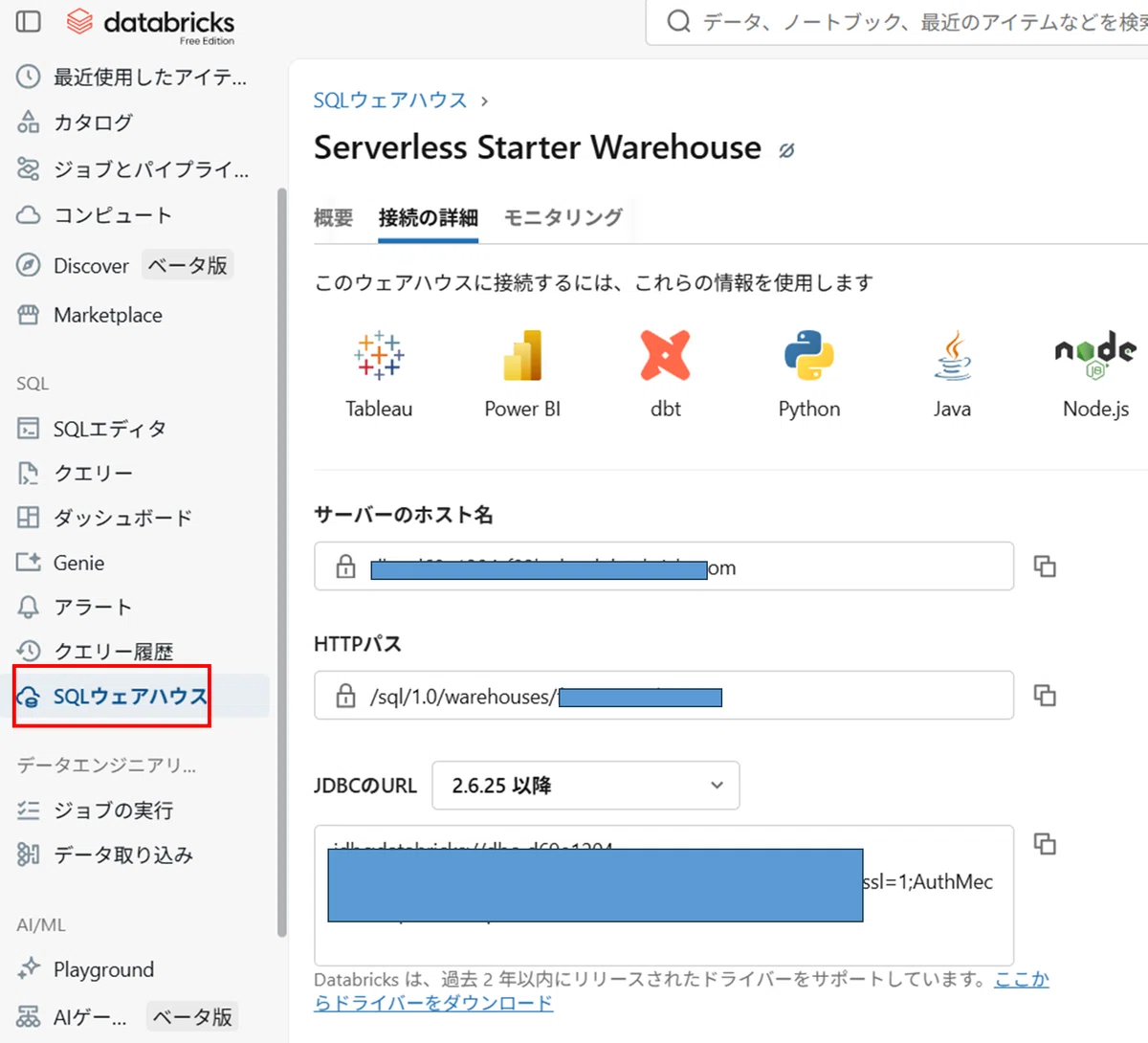Click the search bar field
1148x1043 pixels.
click(897, 22)
